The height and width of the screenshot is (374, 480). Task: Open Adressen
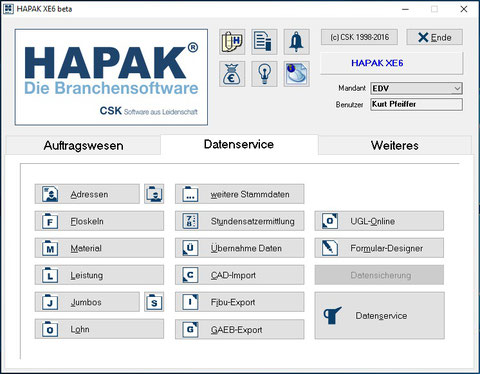click(87, 194)
